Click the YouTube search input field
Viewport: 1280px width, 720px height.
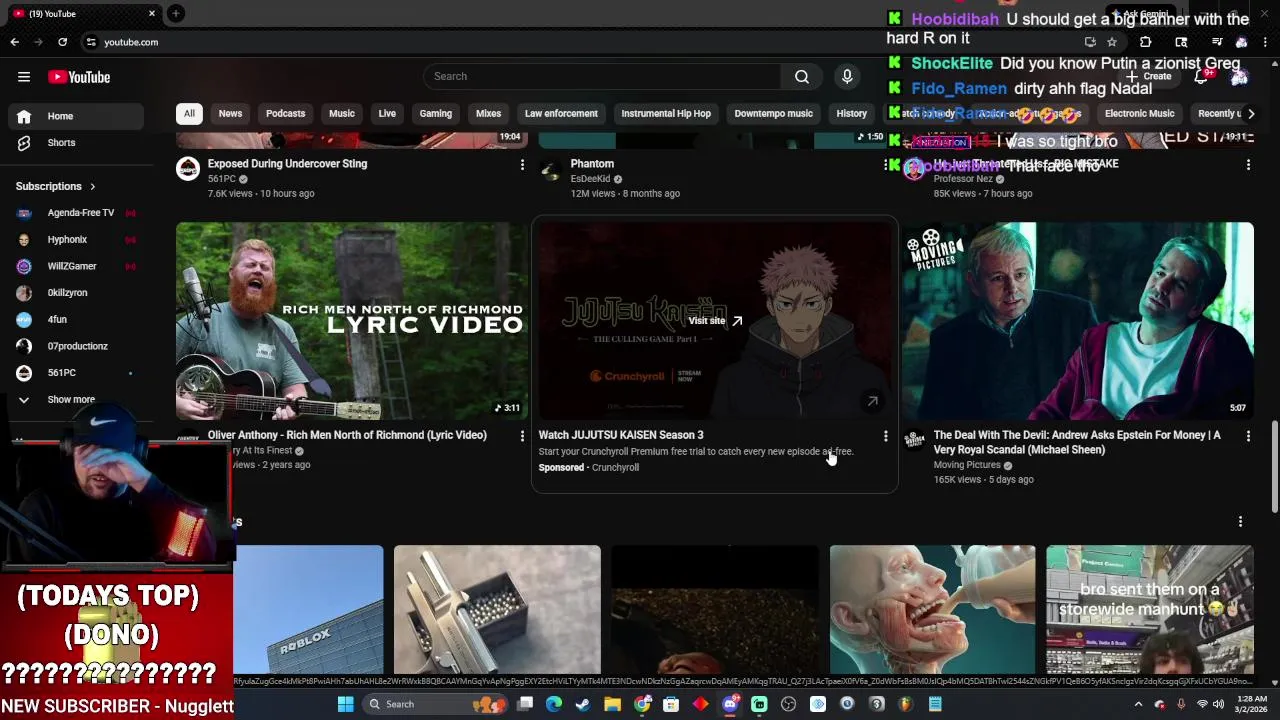[603, 77]
